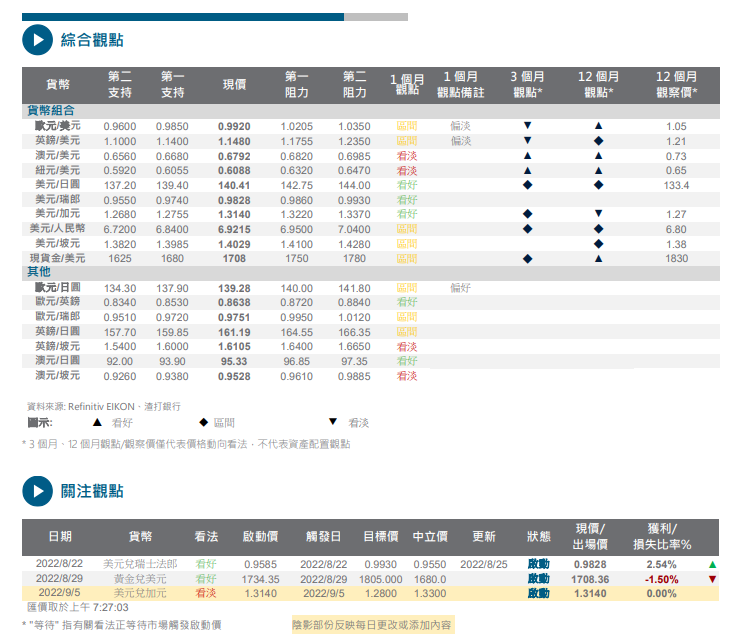Click the 現價 column header in top table
The height and width of the screenshot is (644, 733).
pyautogui.click(x=234, y=85)
